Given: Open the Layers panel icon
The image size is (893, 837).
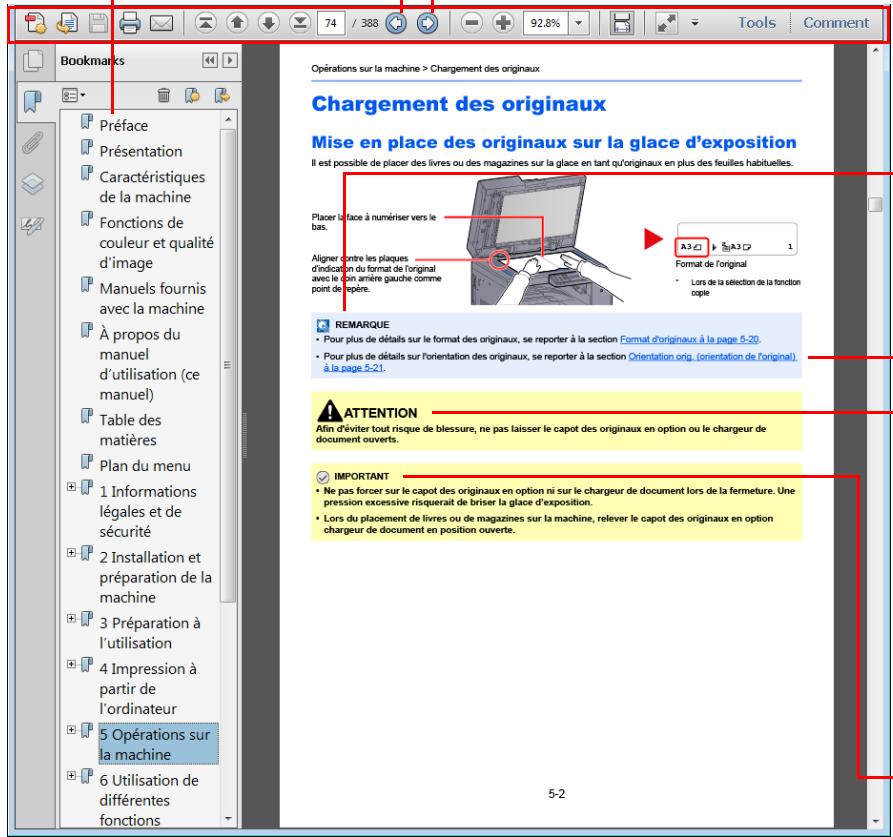Looking at the screenshot, I should [x=32, y=183].
